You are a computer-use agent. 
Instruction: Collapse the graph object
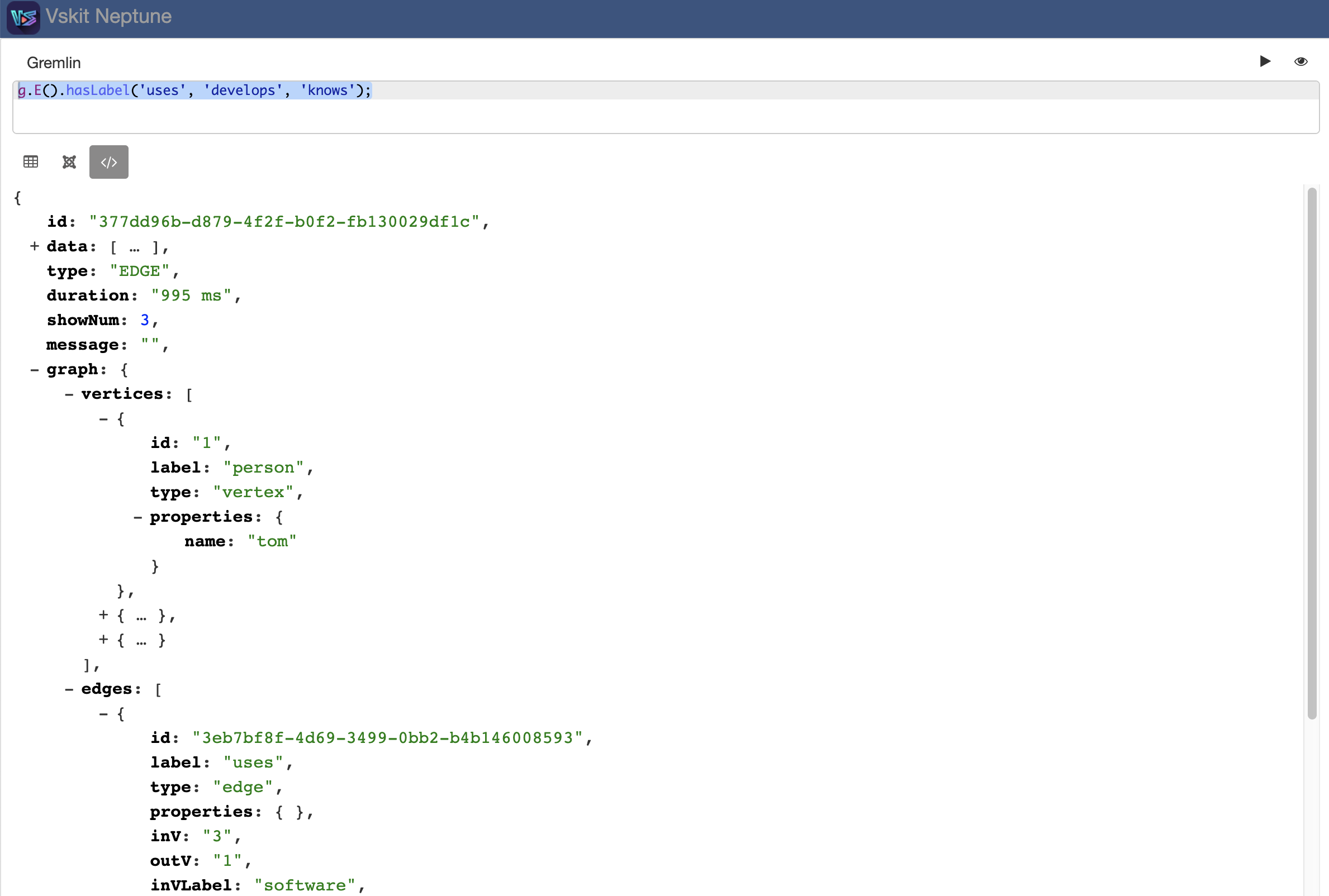(x=34, y=370)
